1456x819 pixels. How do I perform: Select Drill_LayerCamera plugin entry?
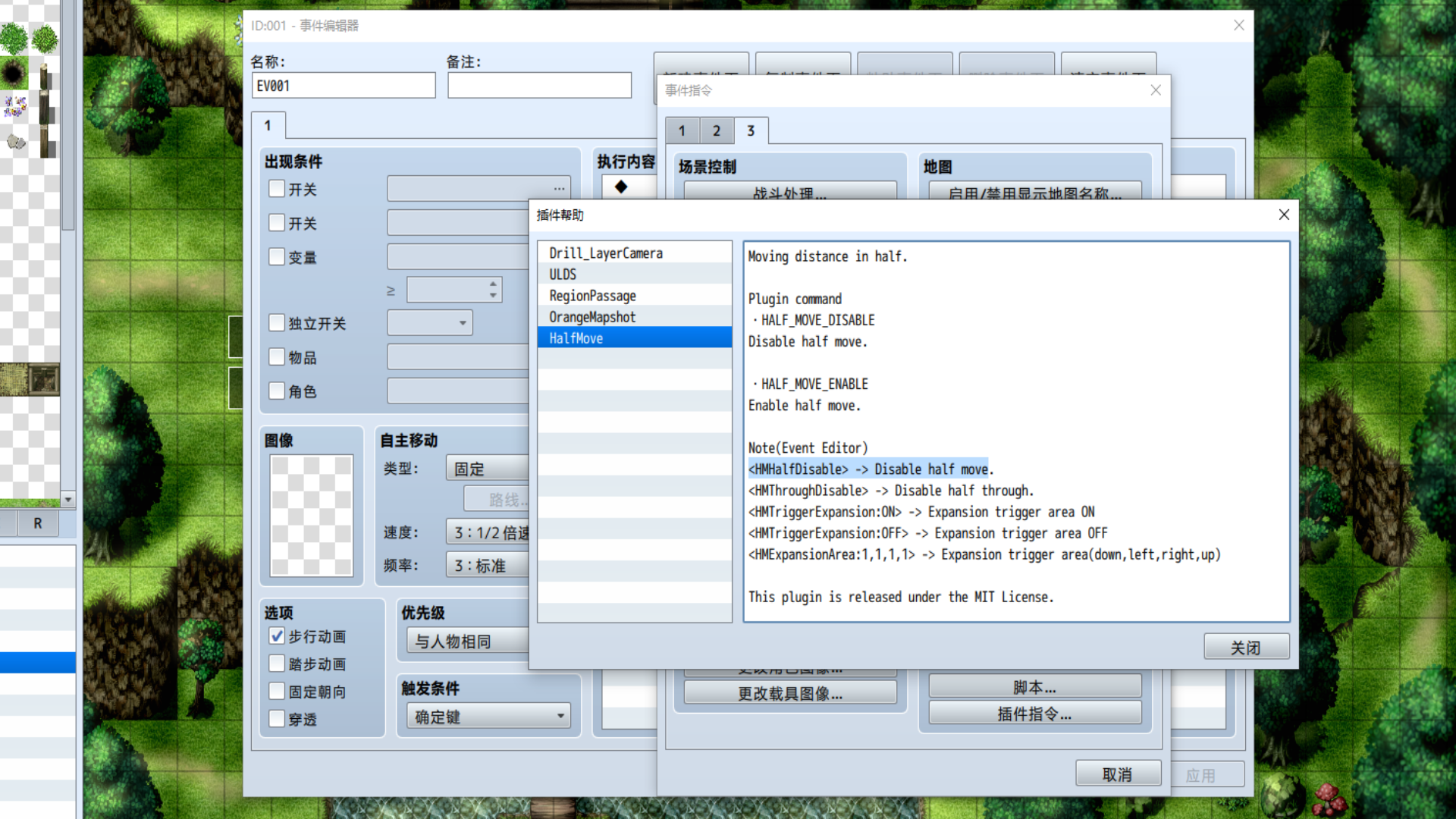[635, 253]
